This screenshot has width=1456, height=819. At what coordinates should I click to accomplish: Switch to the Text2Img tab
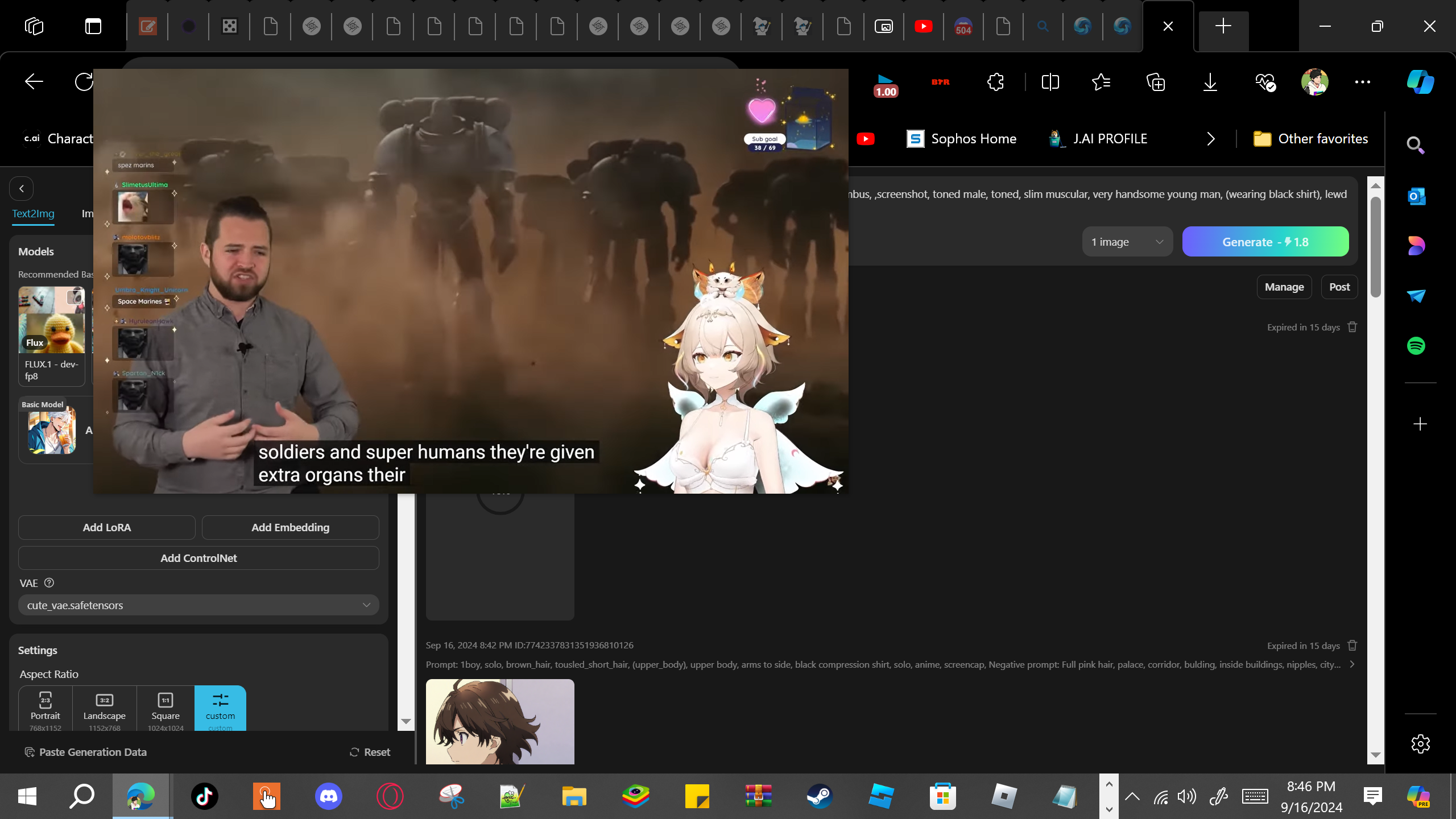34,214
